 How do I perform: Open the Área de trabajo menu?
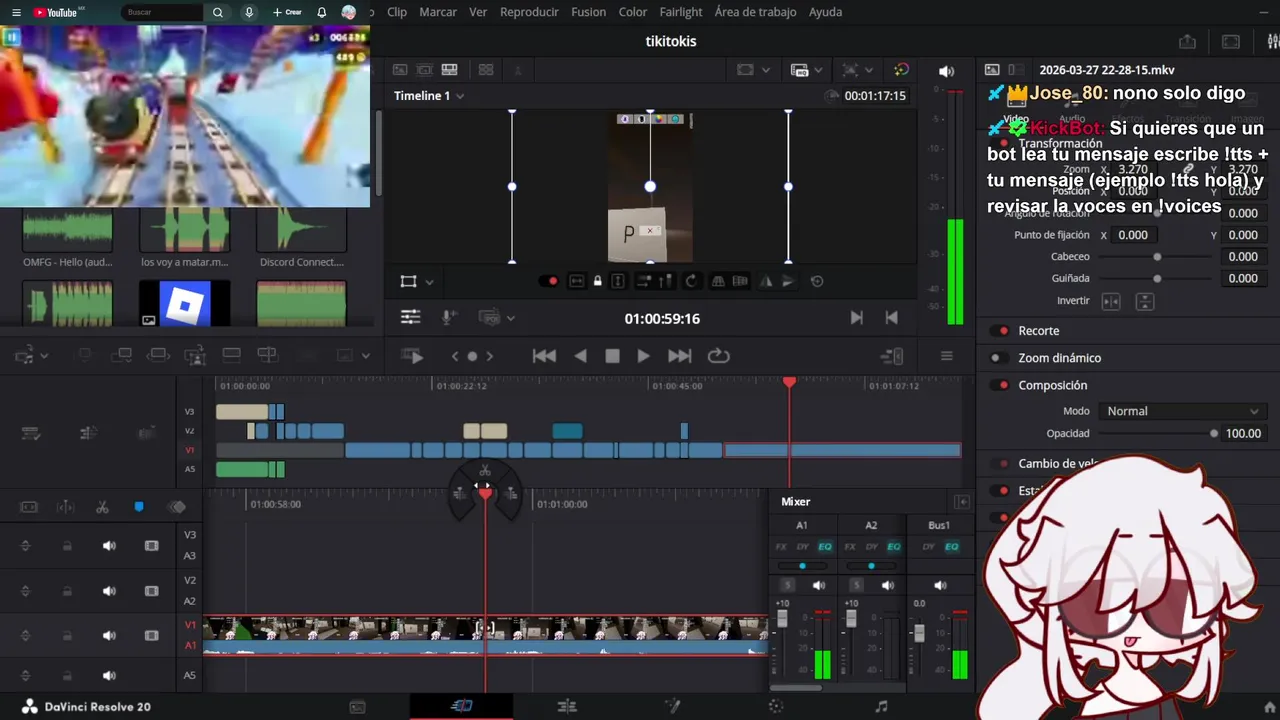[x=755, y=12]
